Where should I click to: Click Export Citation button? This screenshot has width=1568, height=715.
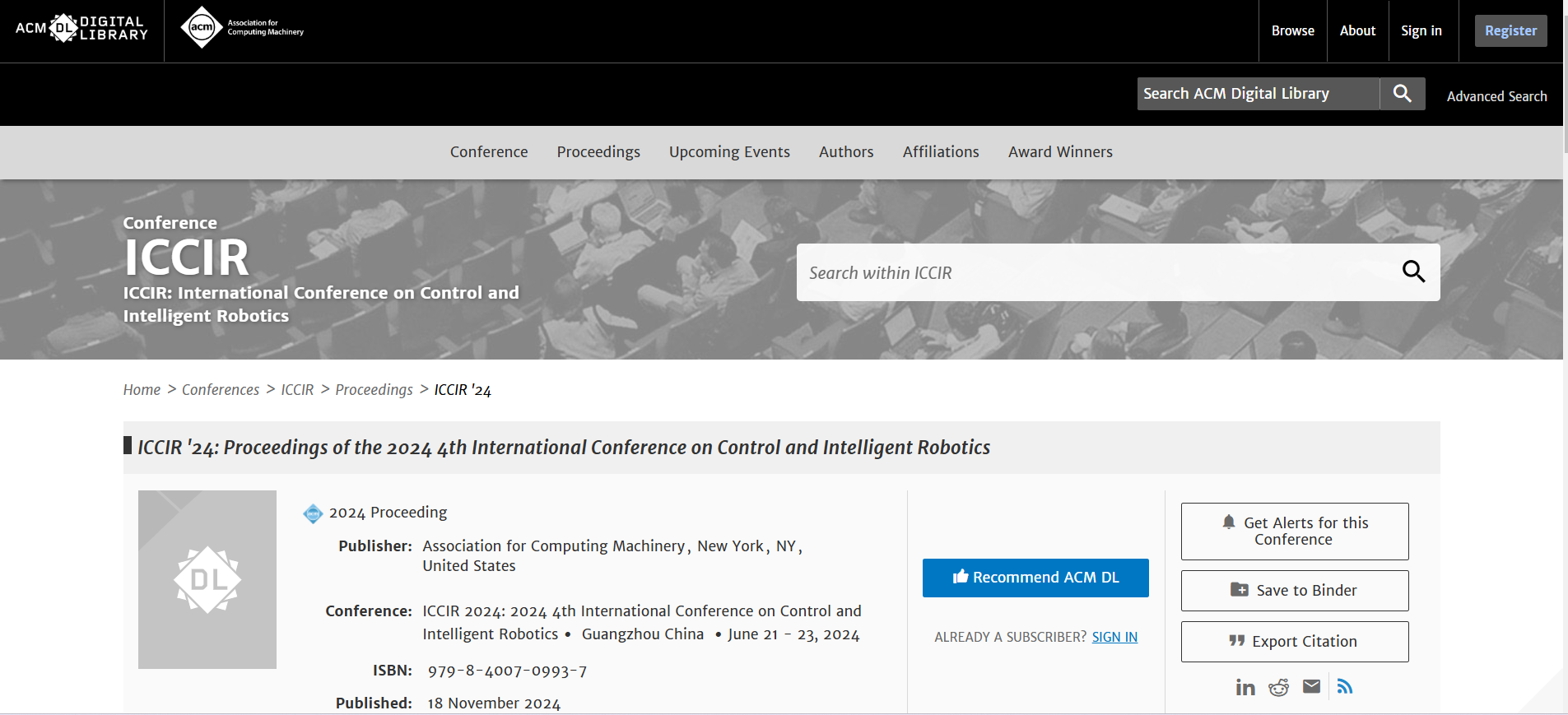point(1295,642)
